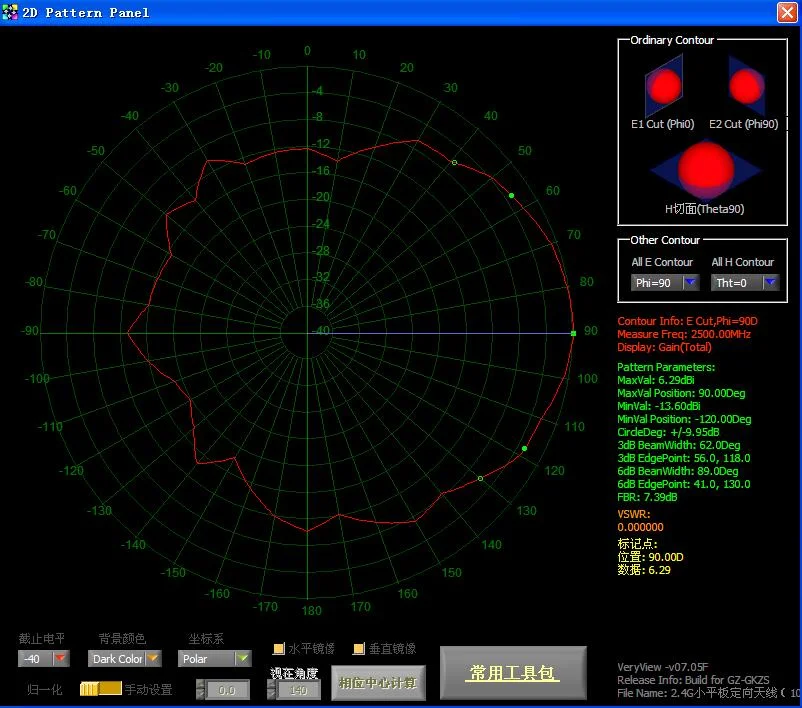Click the angle stepper arrows beside 140

click(269, 690)
